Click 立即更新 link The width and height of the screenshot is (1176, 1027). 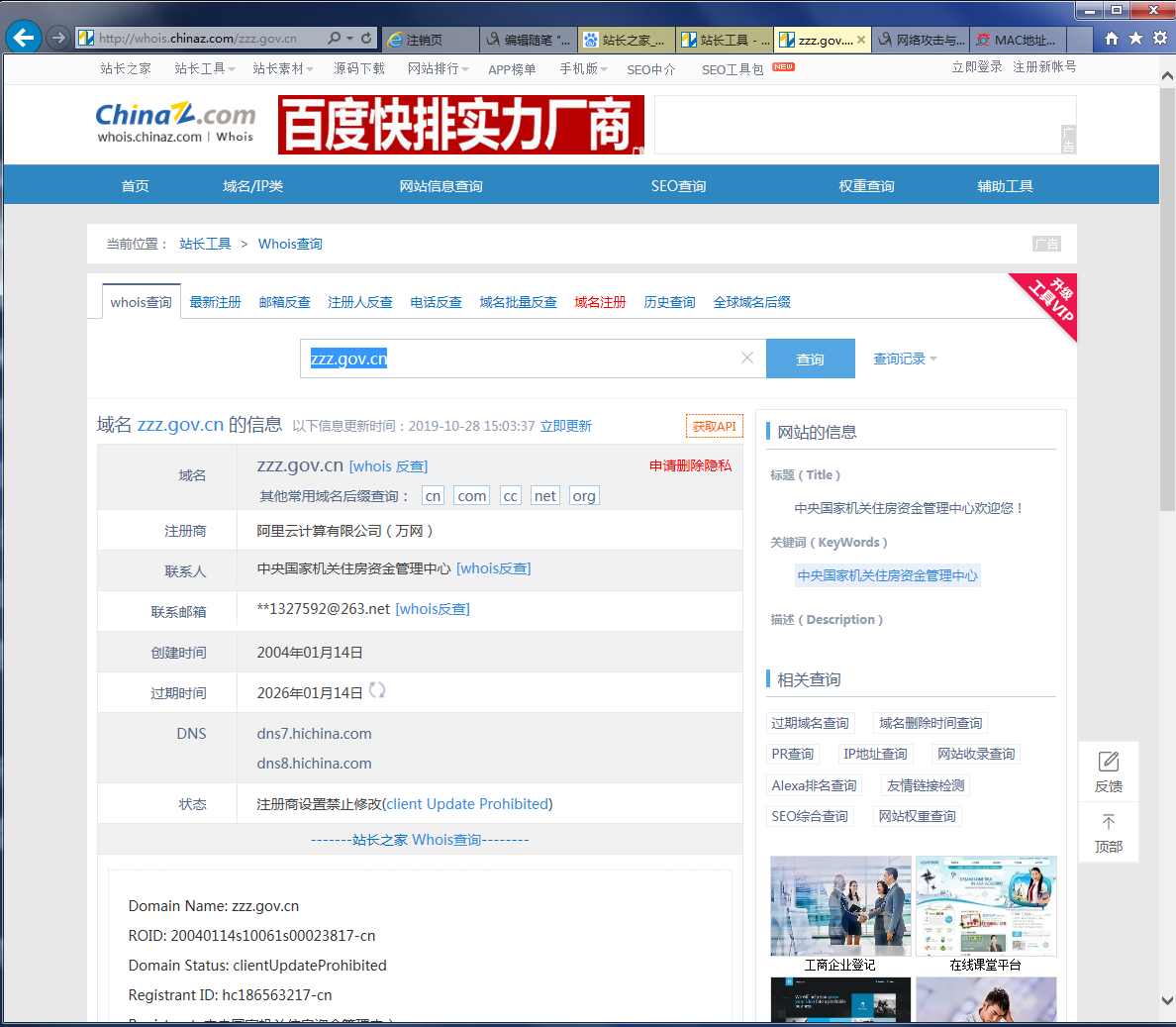point(566,426)
